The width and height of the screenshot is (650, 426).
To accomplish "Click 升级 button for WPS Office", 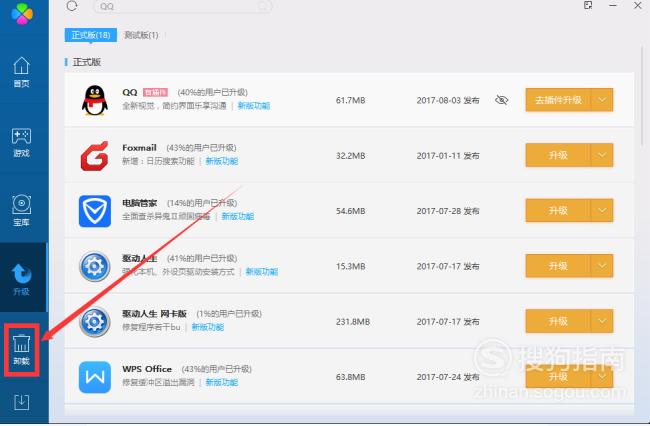I will pyautogui.click(x=558, y=376).
